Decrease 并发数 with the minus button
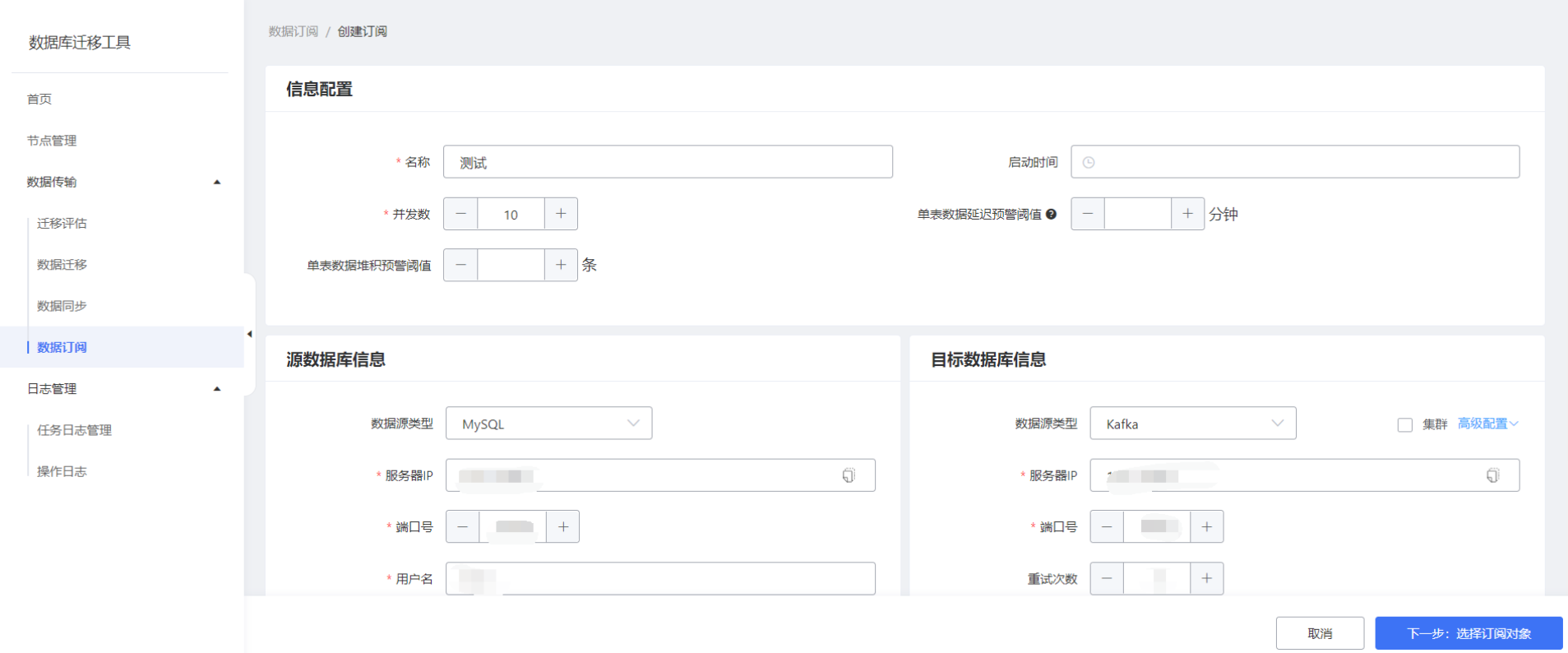 coord(460,214)
